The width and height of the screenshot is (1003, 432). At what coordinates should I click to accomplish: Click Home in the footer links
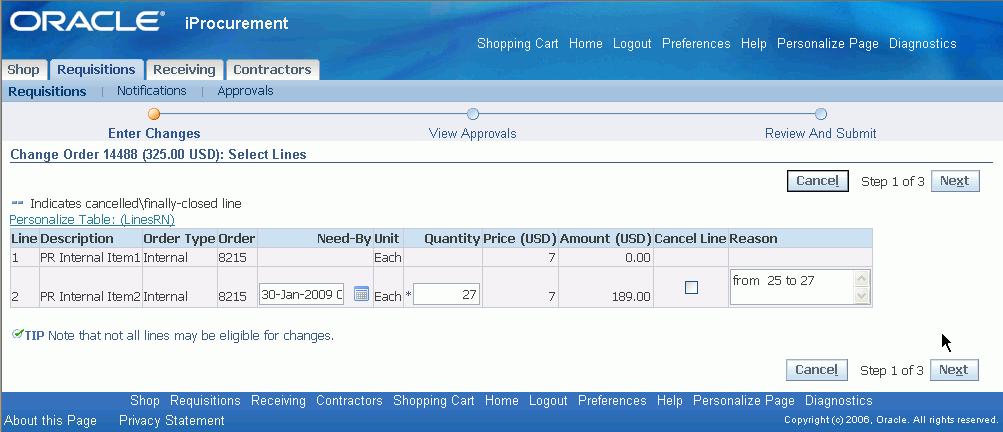[x=502, y=401]
